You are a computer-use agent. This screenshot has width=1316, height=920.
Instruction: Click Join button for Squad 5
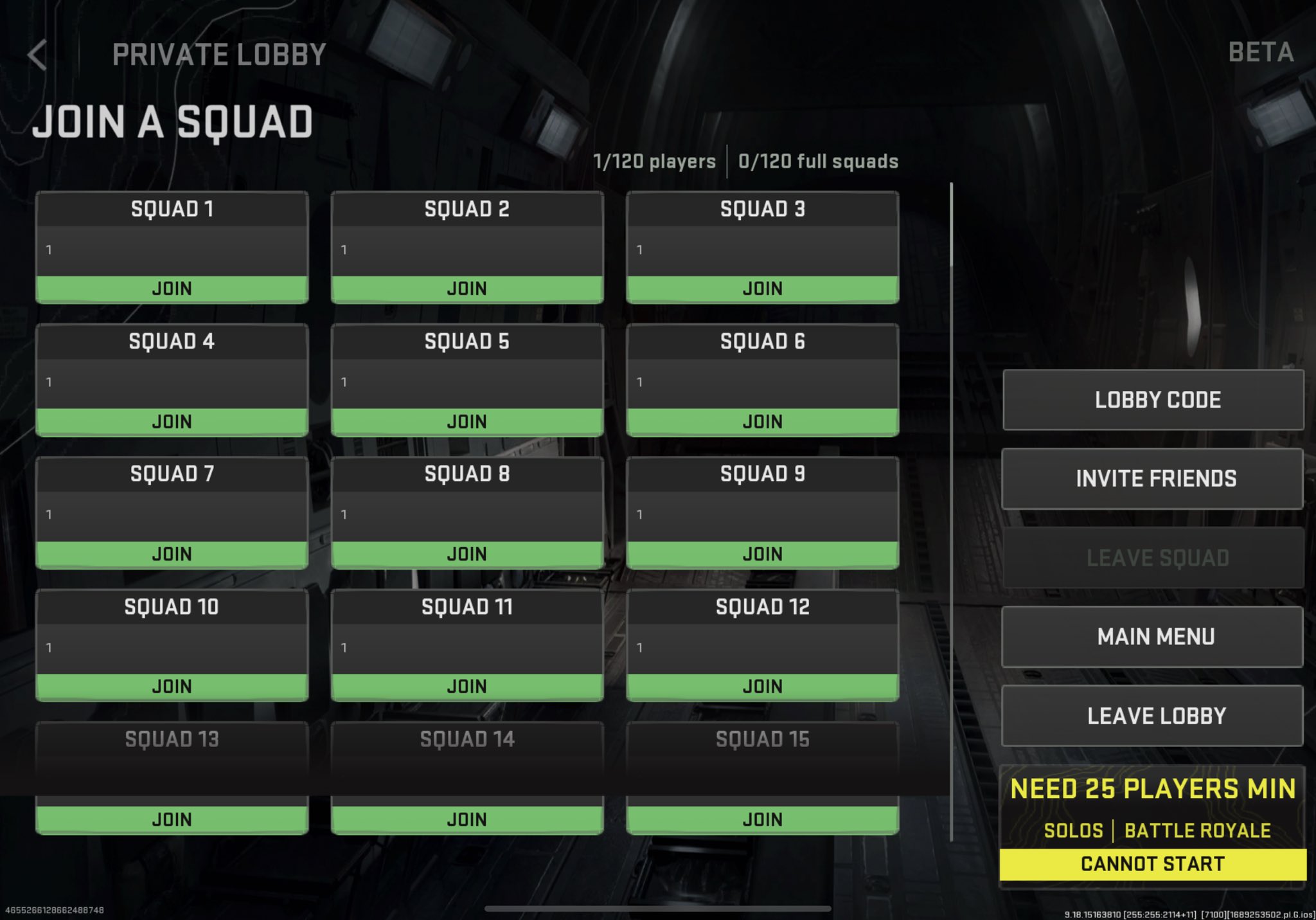466,421
